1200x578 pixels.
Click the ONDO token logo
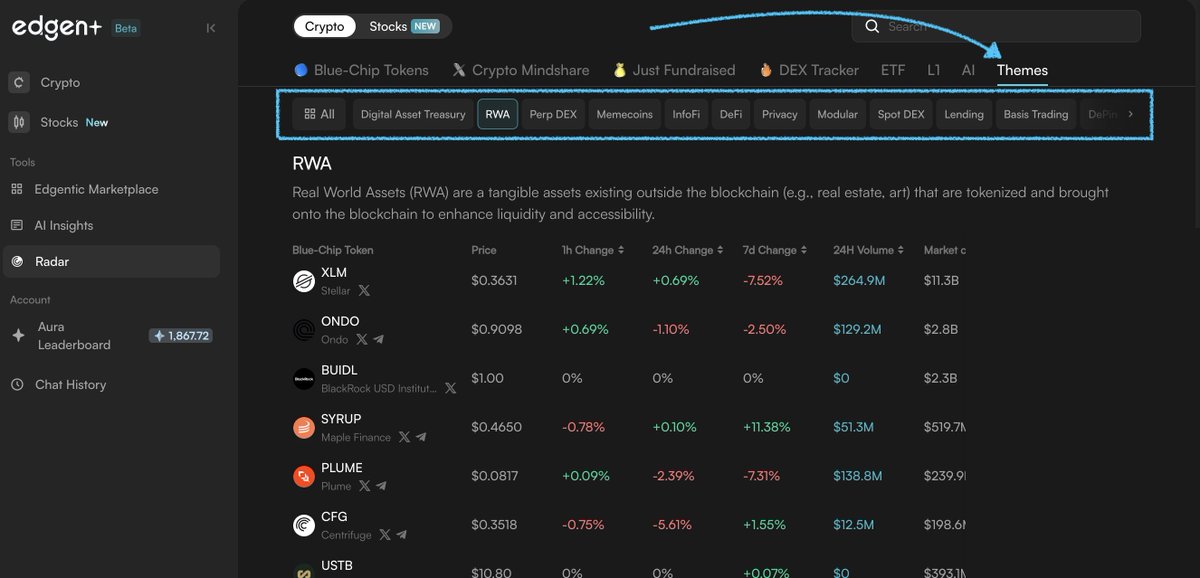point(304,330)
